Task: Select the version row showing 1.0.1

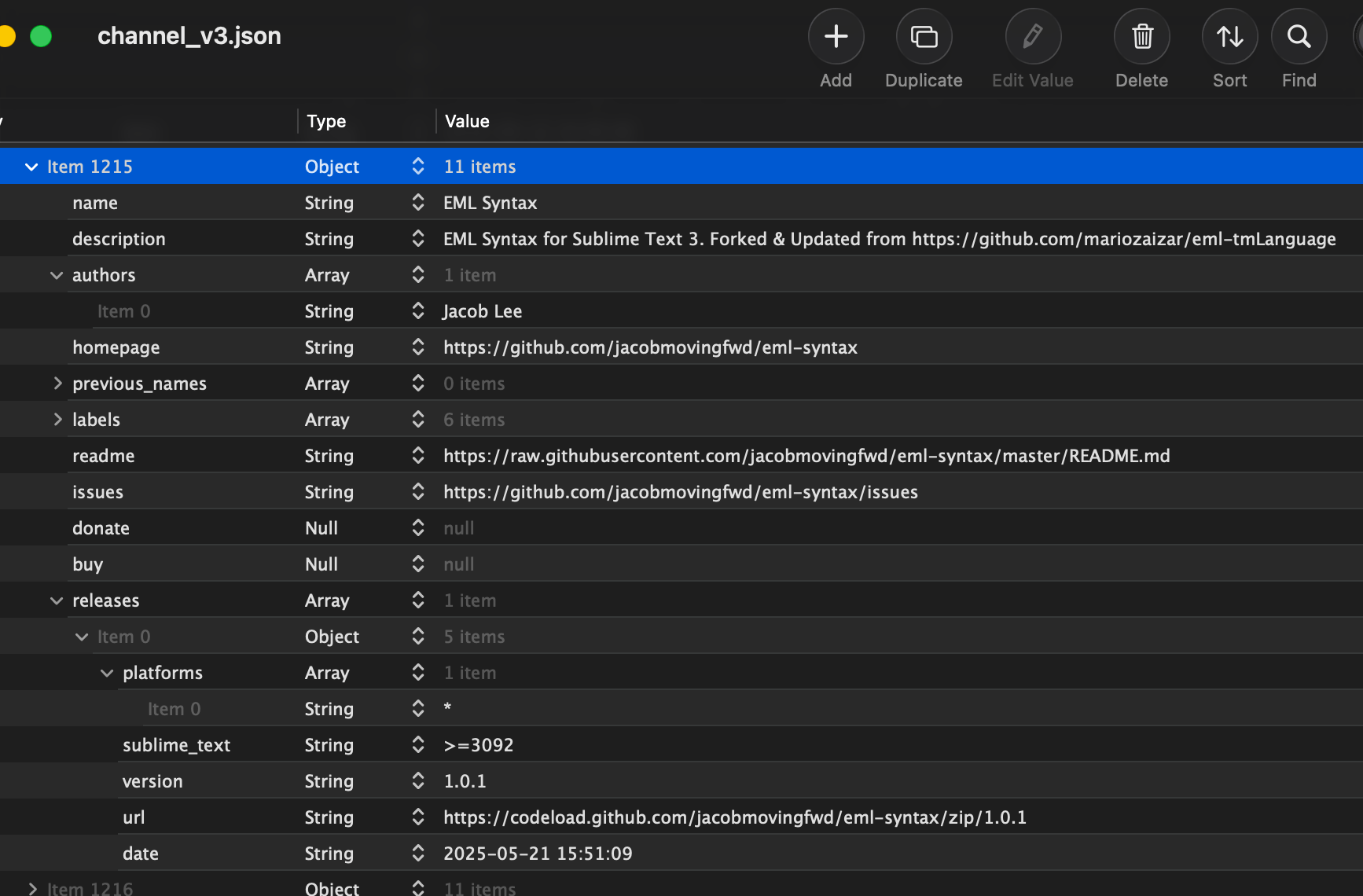Action: tap(465, 780)
